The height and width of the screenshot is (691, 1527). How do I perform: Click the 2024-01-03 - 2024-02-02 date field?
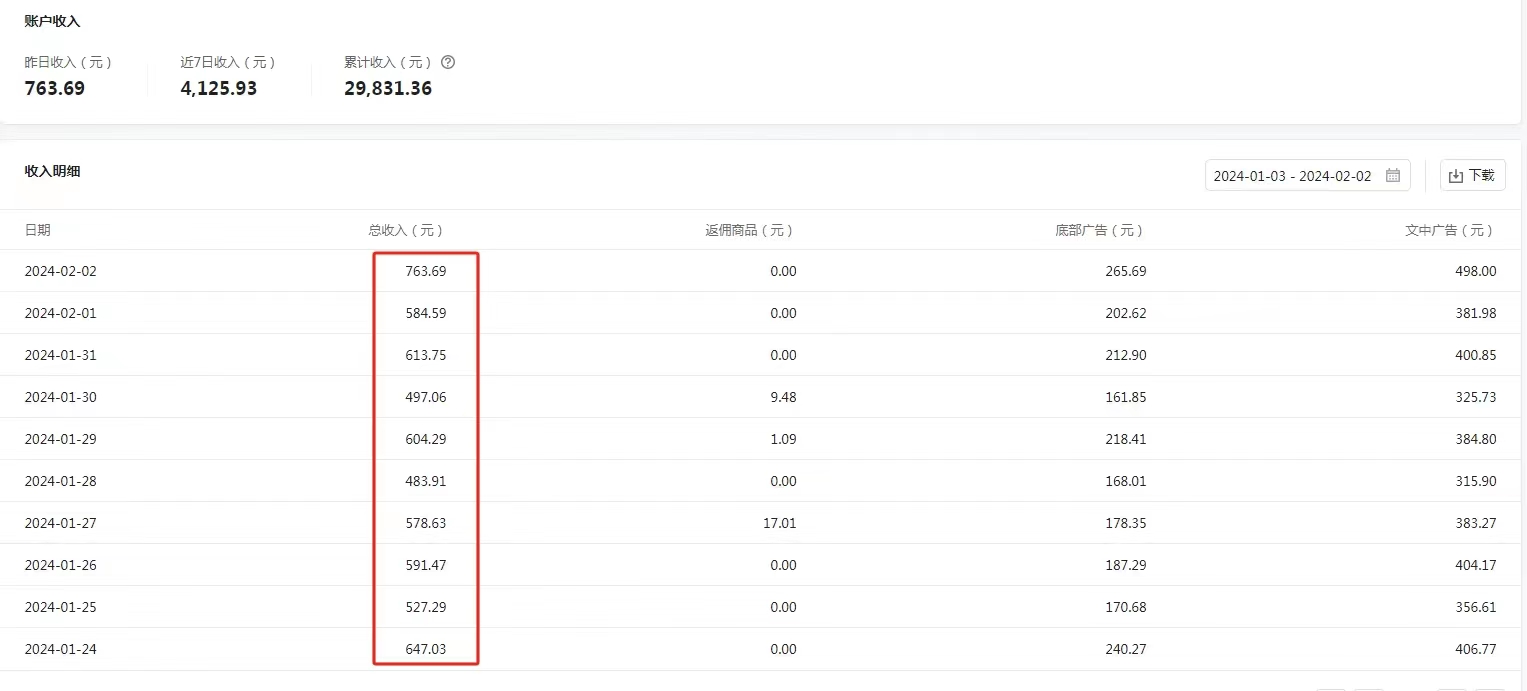[x=1292, y=175]
